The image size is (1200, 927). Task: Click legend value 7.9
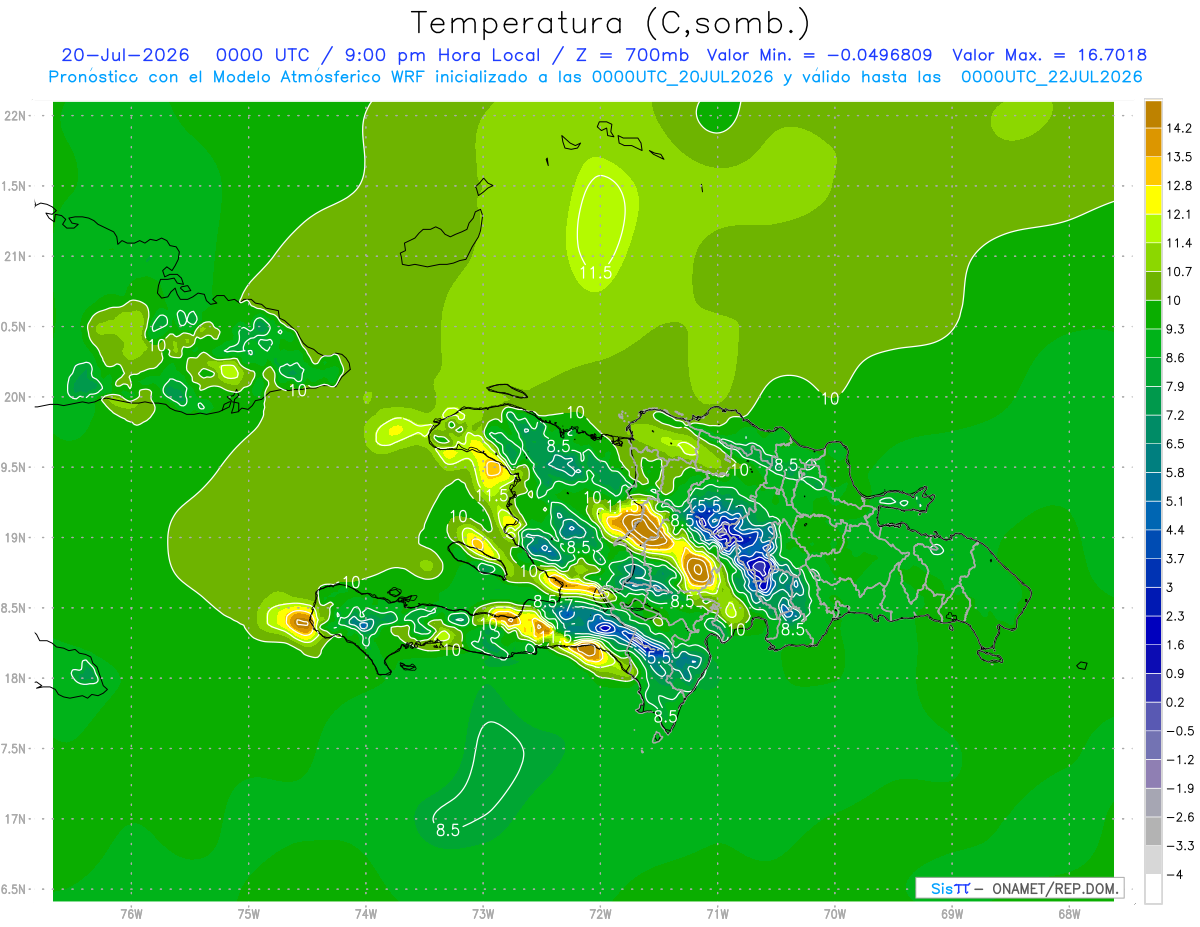coord(1176,387)
